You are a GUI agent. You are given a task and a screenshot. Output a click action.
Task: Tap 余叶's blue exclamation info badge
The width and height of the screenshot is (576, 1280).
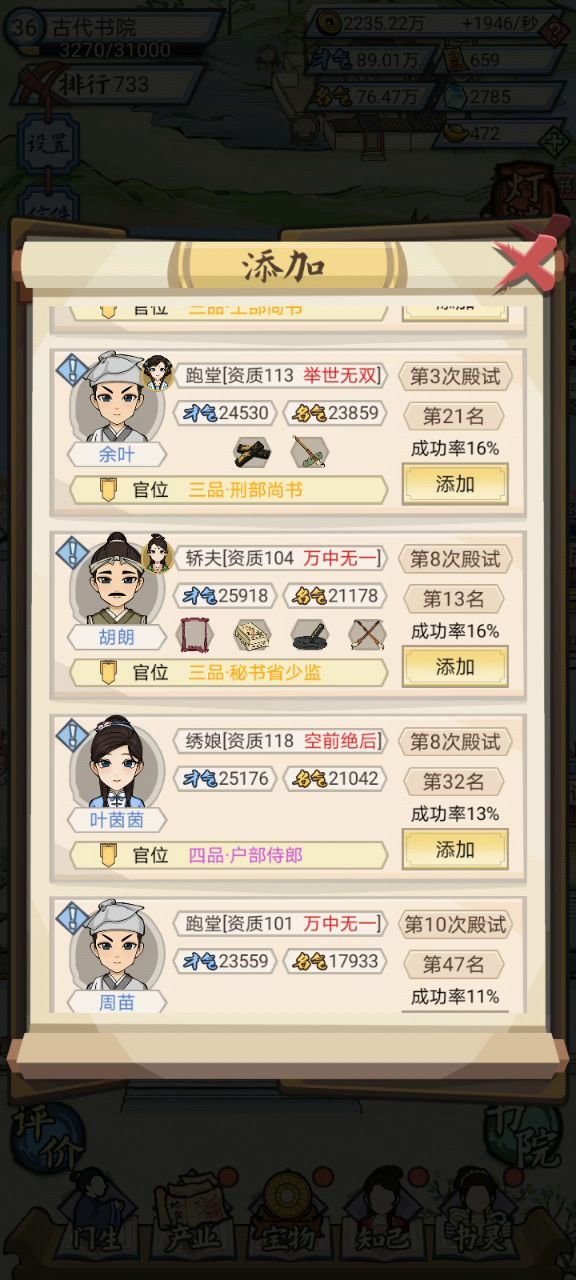click(x=72, y=369)
